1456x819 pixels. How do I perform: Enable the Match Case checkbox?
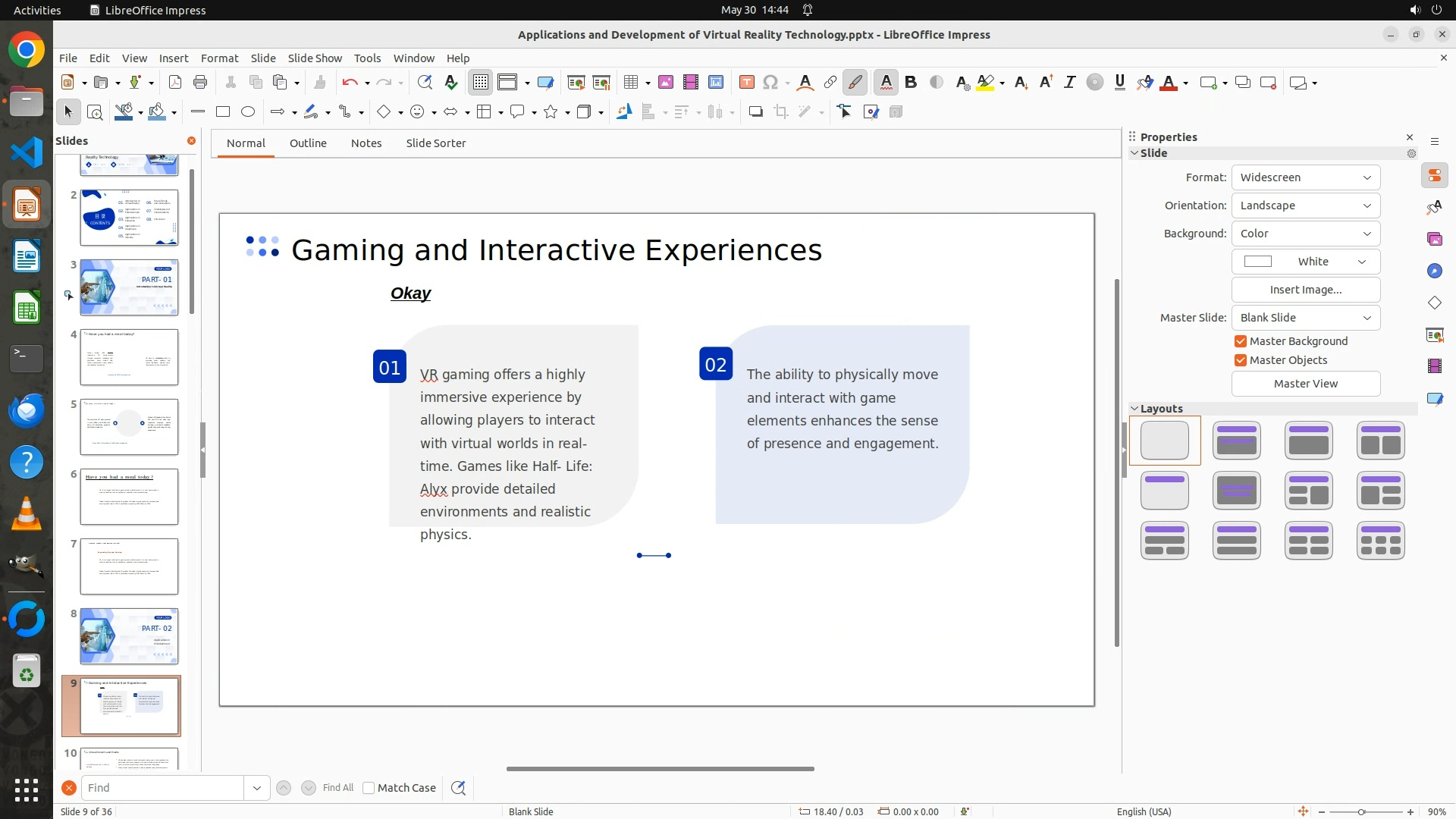coord(369,788)
